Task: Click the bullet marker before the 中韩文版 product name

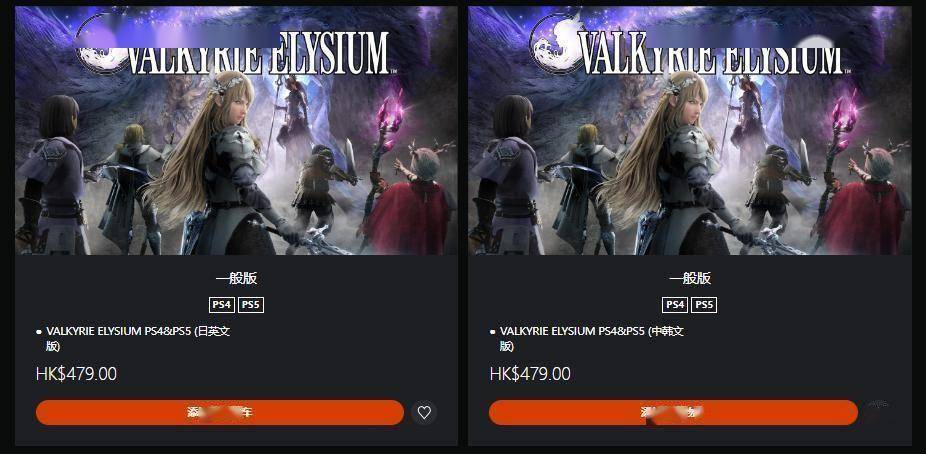Action: click(x=493, y=332)
